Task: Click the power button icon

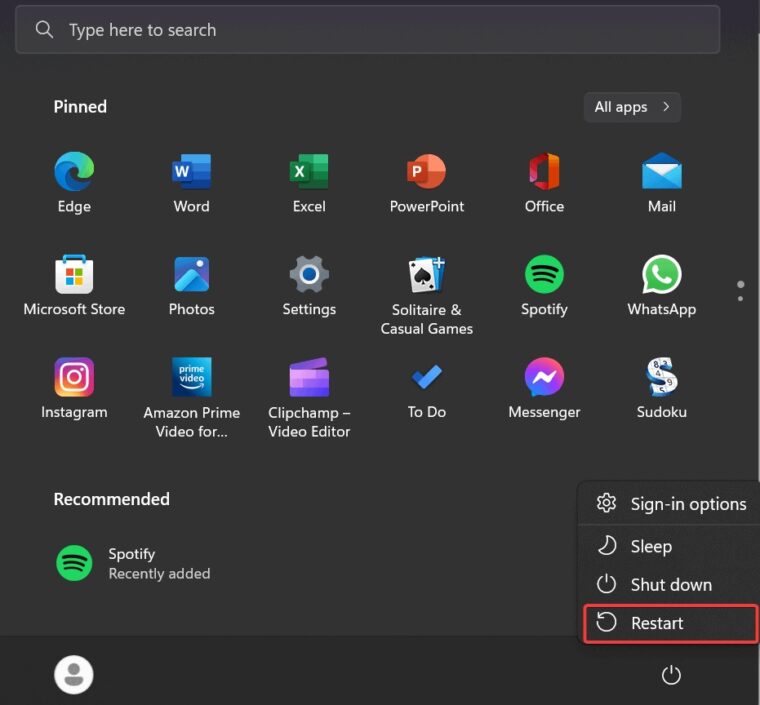Action: (671, 675)
